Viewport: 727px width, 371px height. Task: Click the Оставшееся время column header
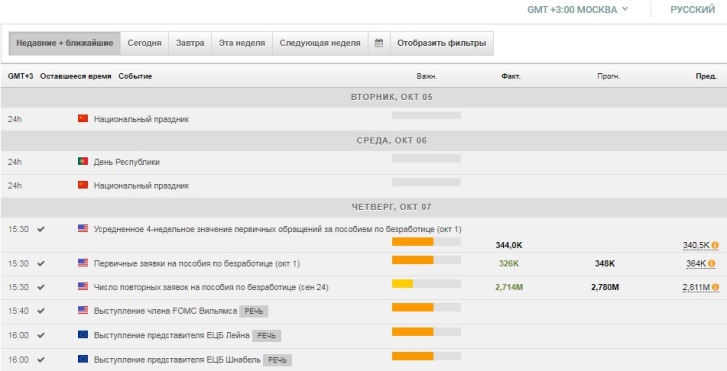click(x=76, y=76)
